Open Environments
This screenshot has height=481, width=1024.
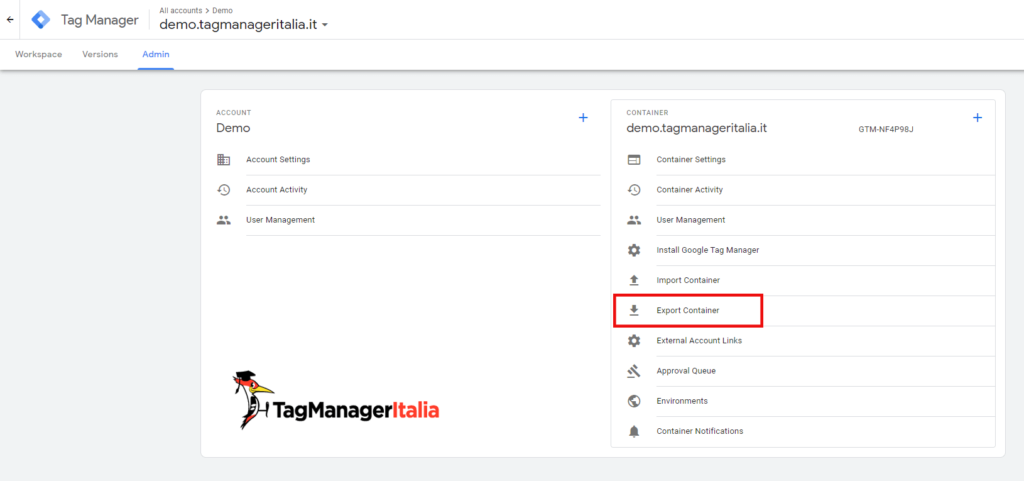682,401
